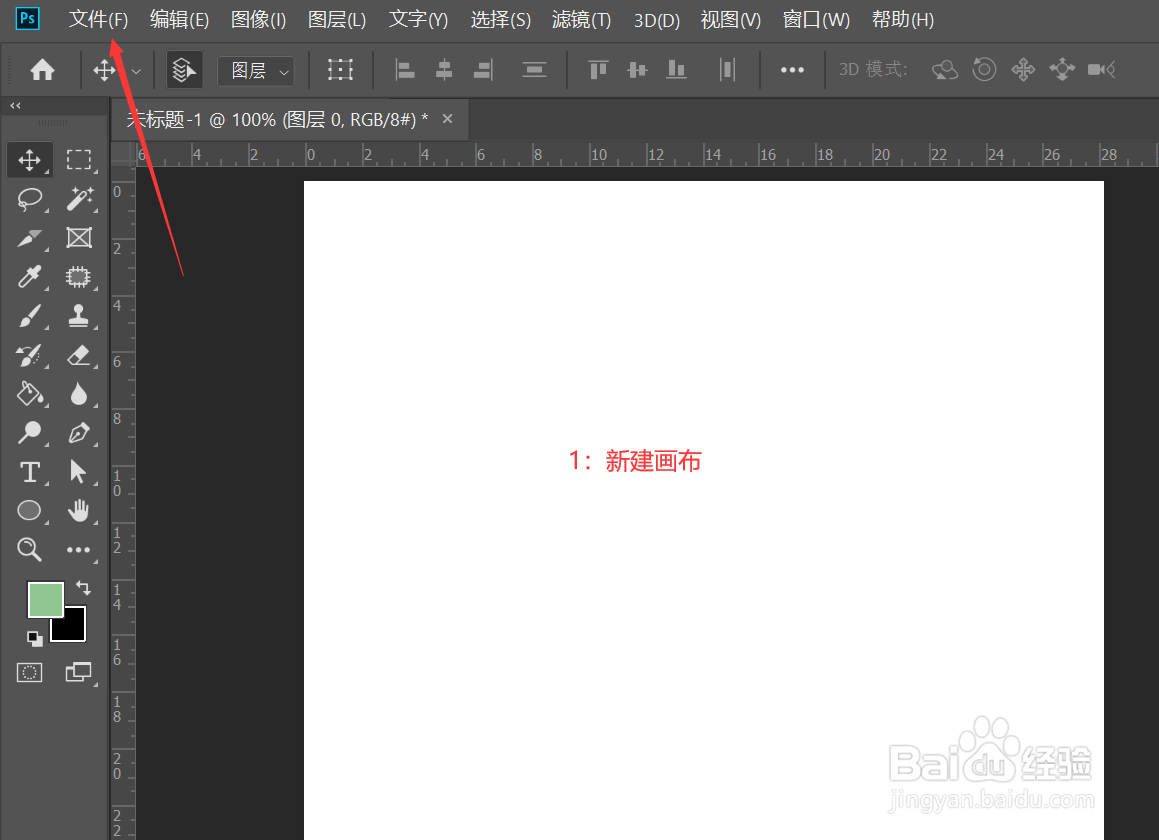Align top edges button
This screenshot has height=840, width=1159.
pyautogui.click(x=598, y=70)
